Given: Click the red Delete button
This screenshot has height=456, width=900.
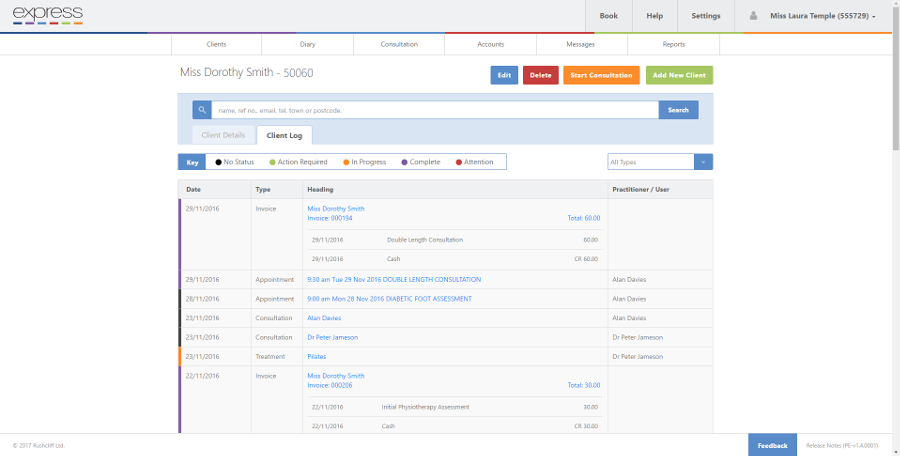Looking at the screenshot, I should coord(540,75).
